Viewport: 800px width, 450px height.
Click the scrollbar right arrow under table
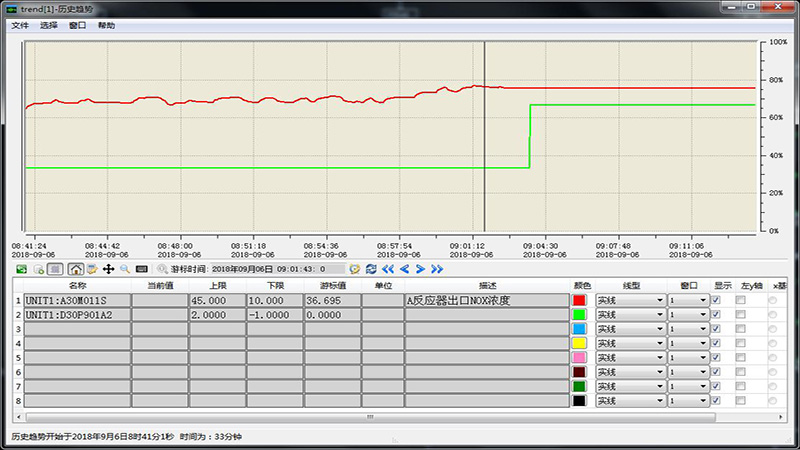click(x=780, y=417)
